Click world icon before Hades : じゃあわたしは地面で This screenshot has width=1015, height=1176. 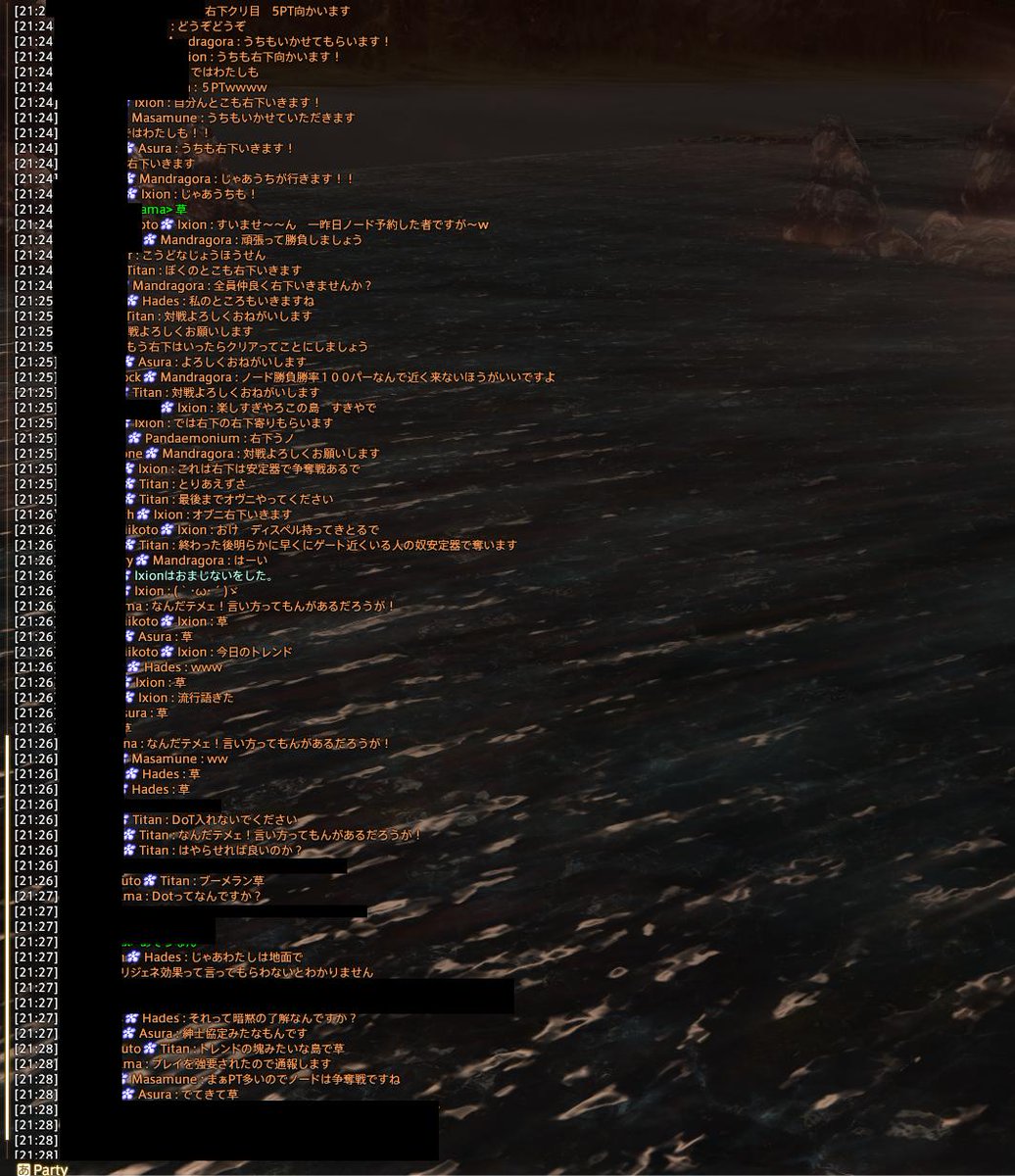point(132,957)
